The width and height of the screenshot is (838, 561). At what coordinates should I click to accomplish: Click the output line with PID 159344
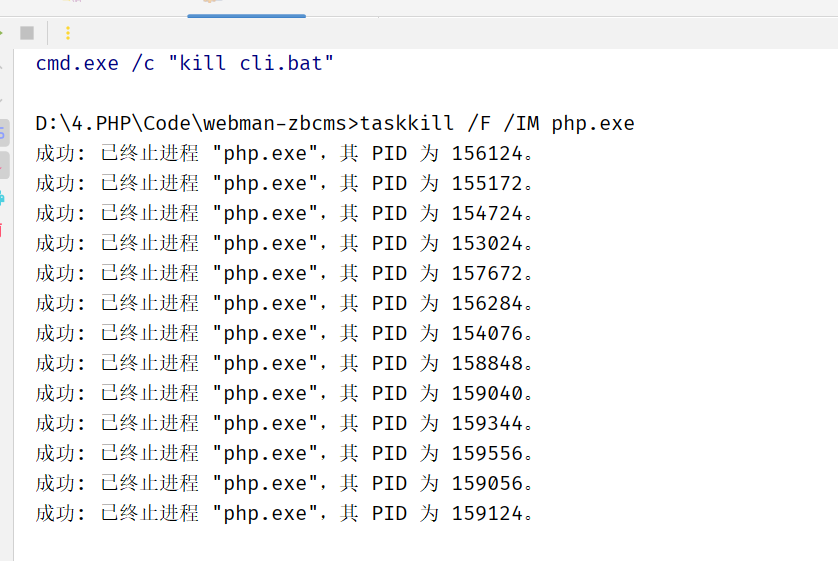[284, 424]
